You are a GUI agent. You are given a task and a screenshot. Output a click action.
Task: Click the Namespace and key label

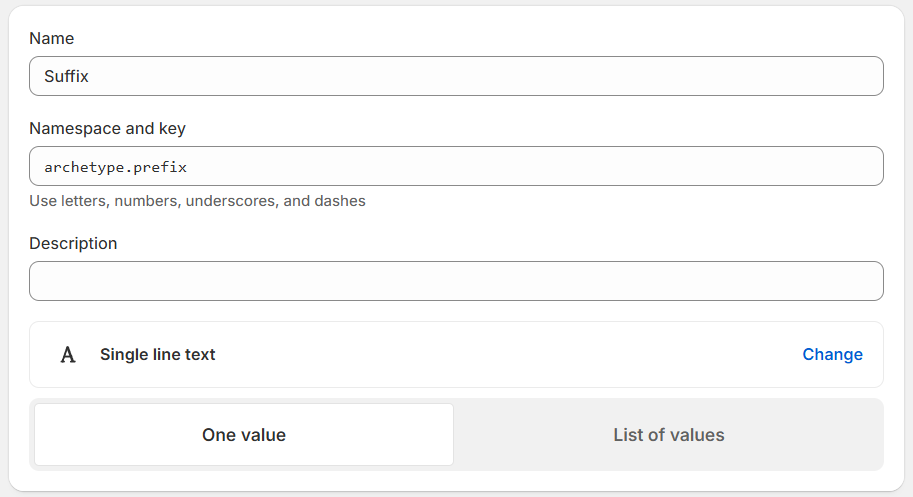107,128
